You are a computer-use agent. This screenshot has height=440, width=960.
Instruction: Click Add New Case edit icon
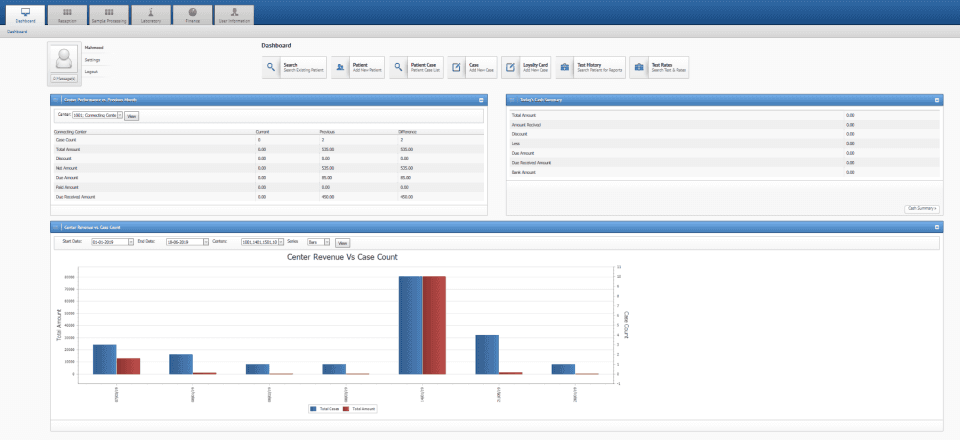pyautogui.click(x=456, y=67)
